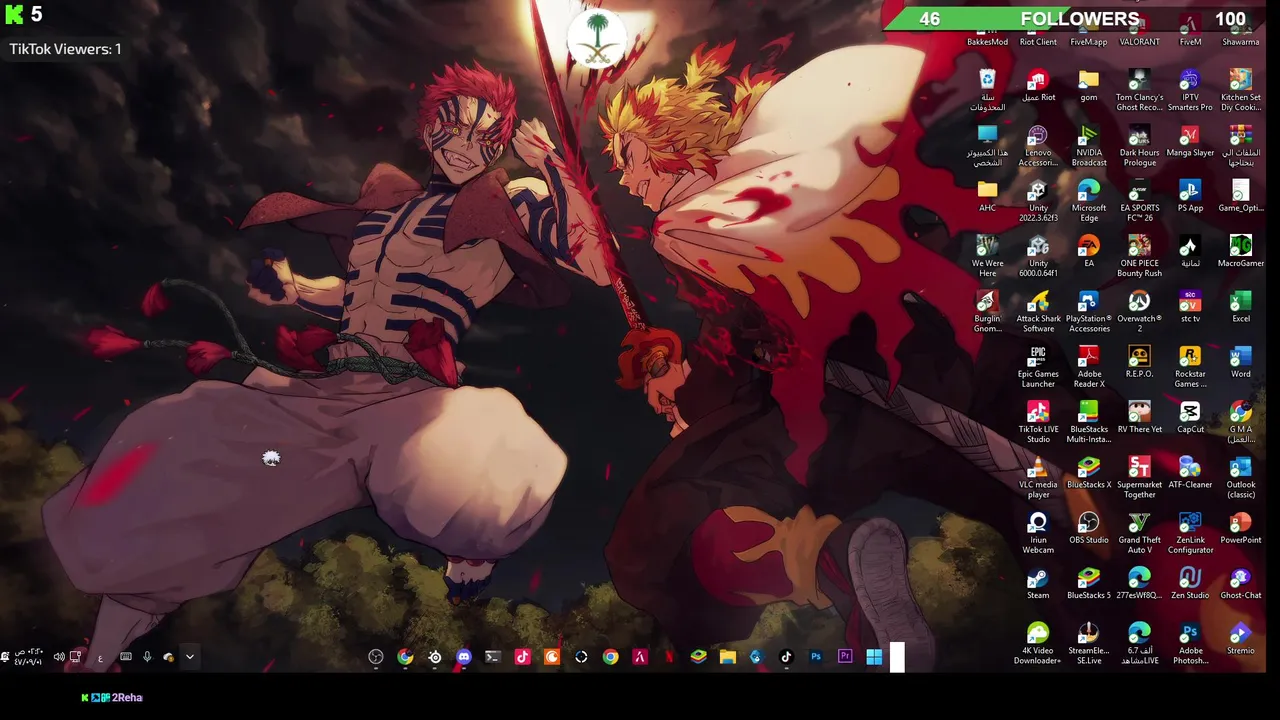Launch Supermarket Together shortcut
The image size is (1280, 720).
tap(1139, 477)
